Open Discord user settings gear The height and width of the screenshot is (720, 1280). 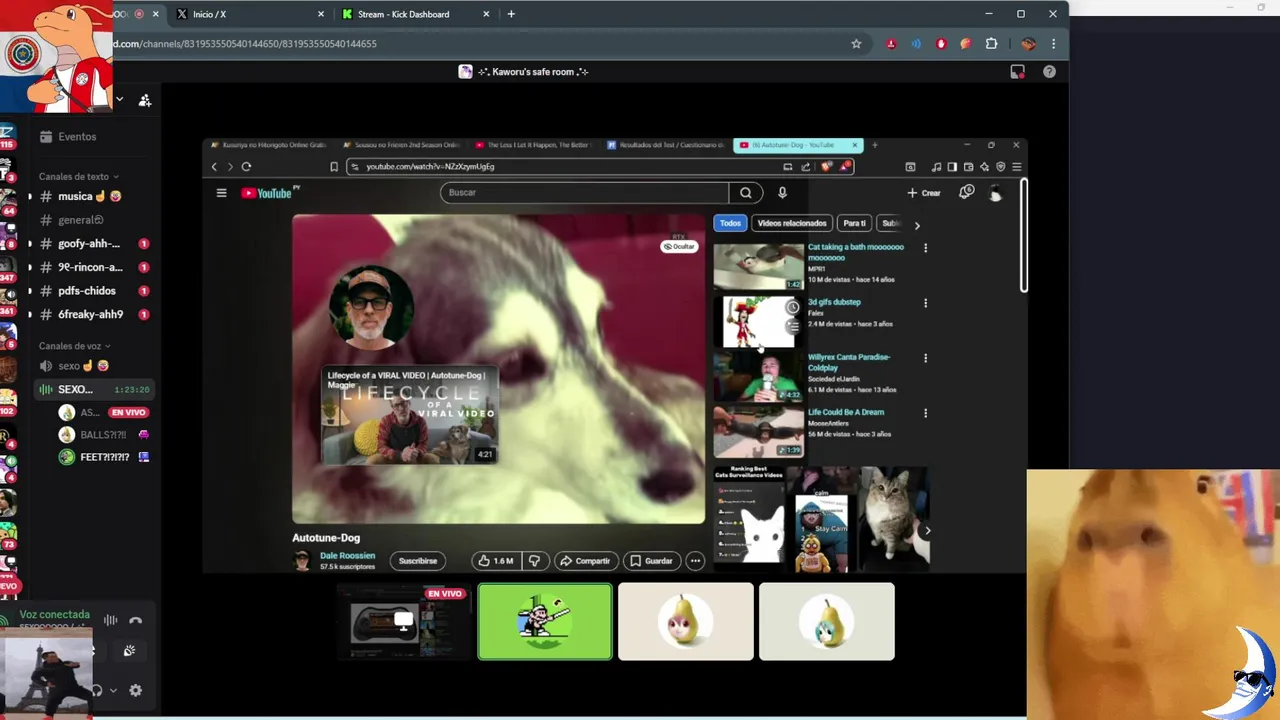pyautogui.click(x=135, y=690)
